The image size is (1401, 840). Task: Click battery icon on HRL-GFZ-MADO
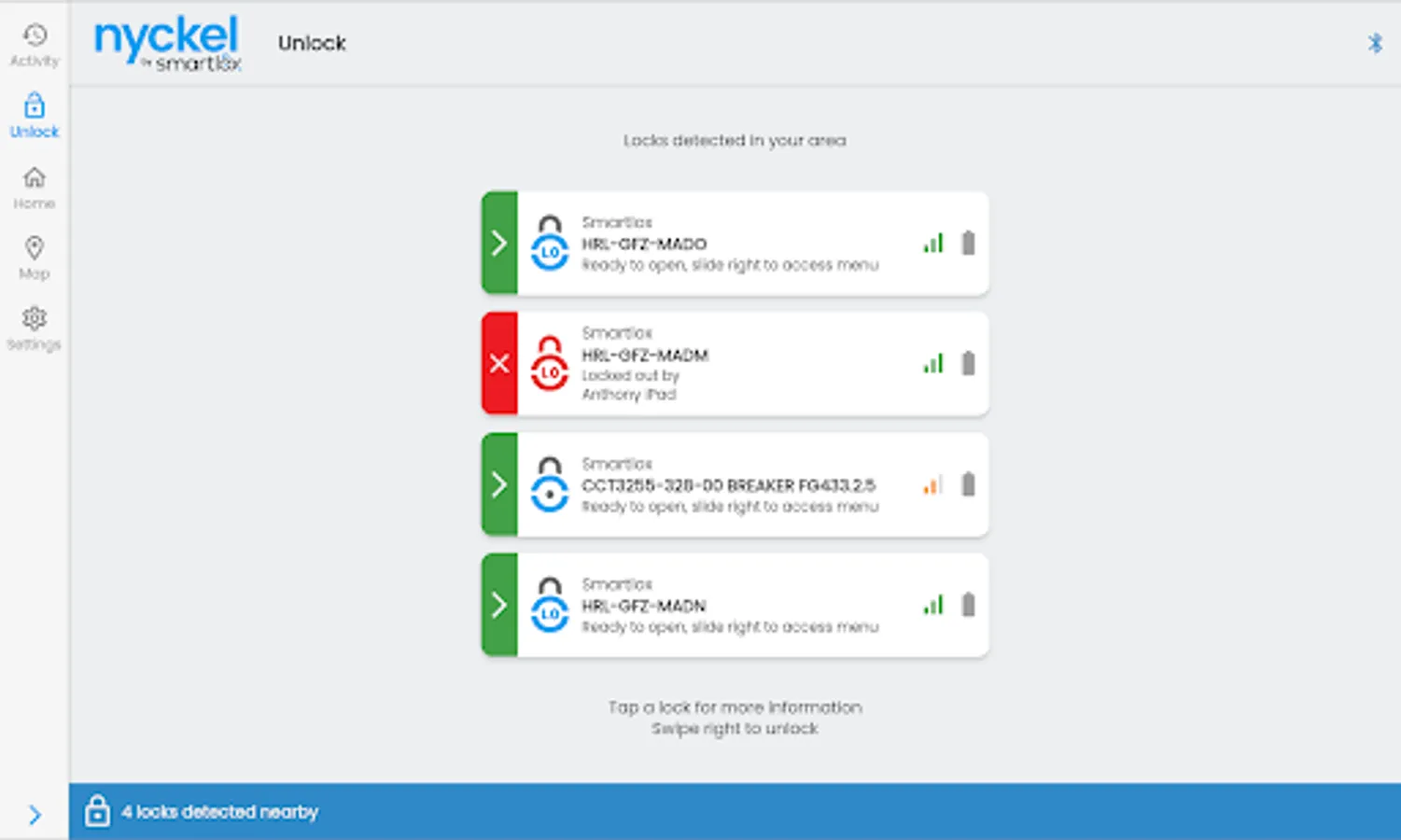tap(969, 243)
